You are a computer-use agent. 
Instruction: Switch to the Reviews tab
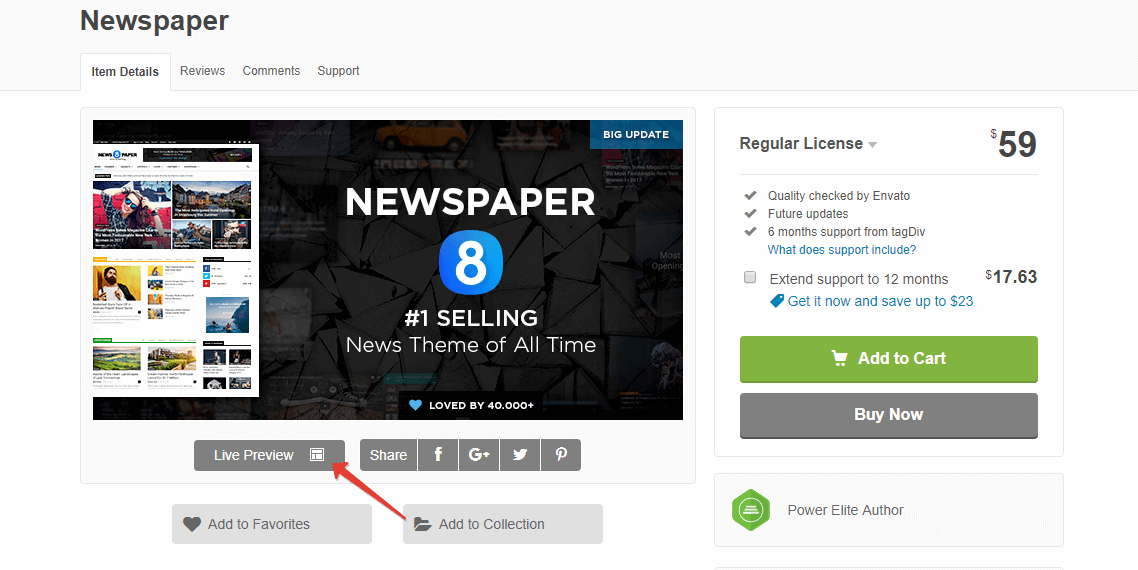point(202,70)
